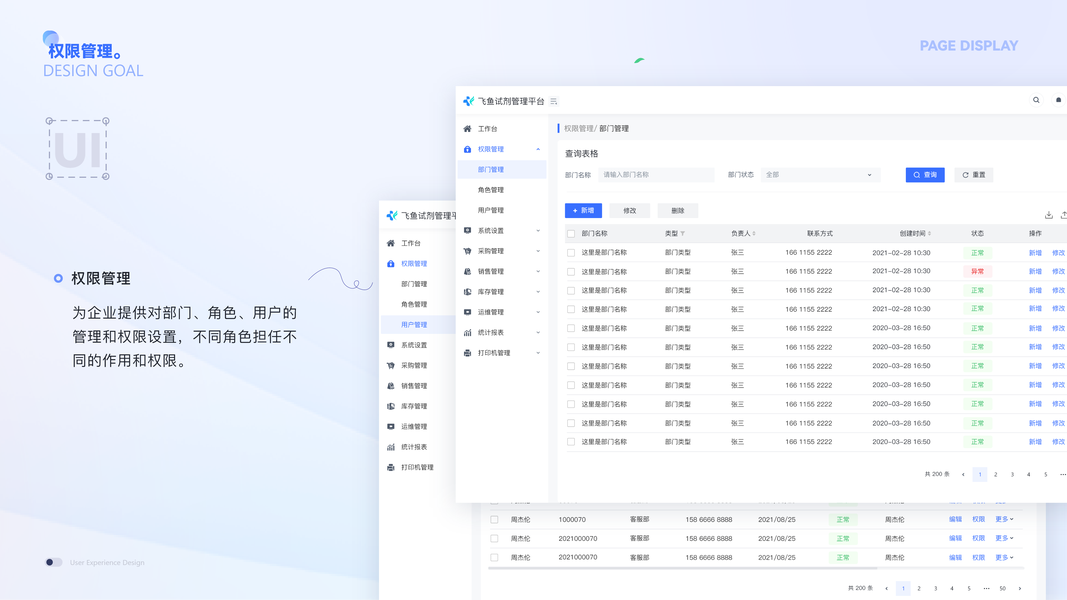Open 系统设置 in the back window sidebar
The height and width of the screenshot is (600, 1067).
(x=414, y=345)
